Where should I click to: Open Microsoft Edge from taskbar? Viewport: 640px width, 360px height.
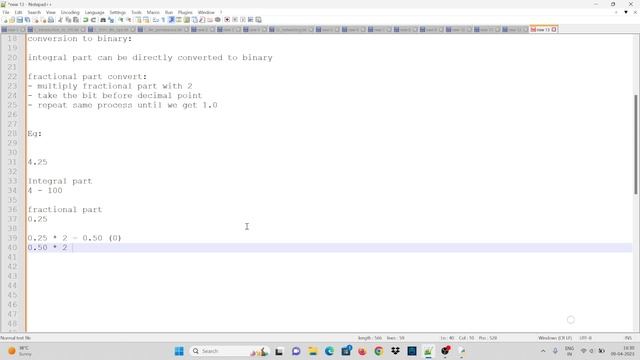point(329,351)
